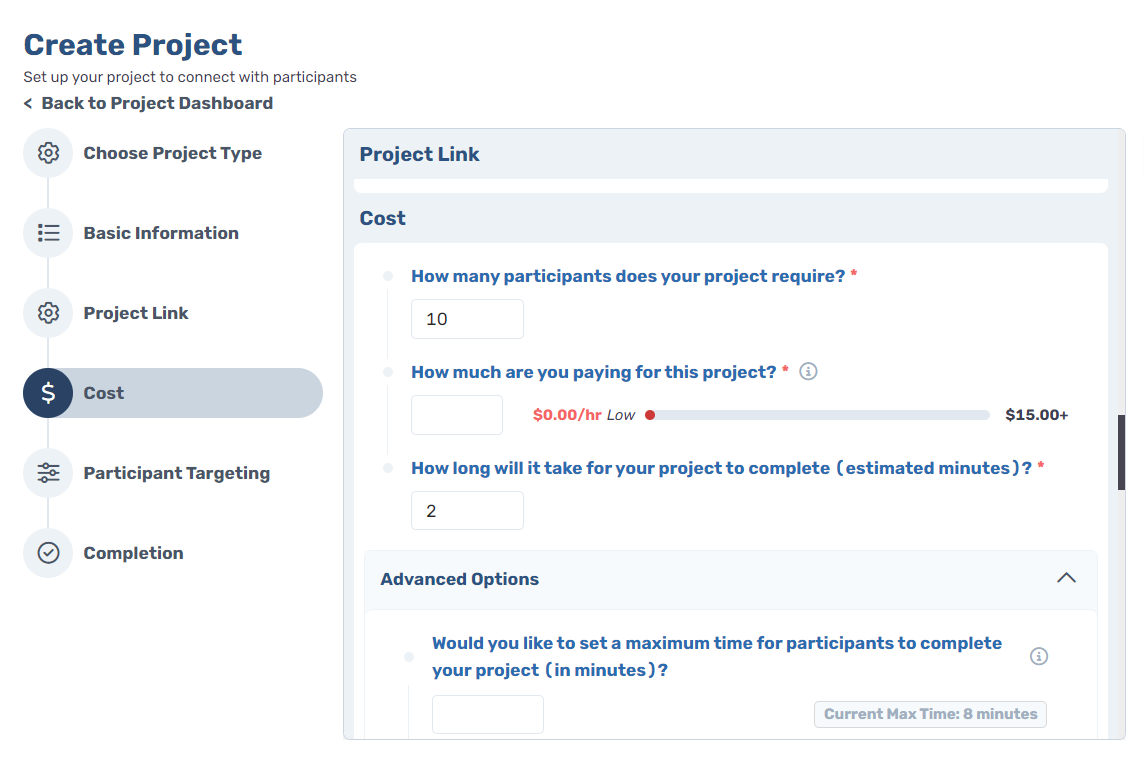
Task: Click the project payment amount field
Action: (457, 415)
